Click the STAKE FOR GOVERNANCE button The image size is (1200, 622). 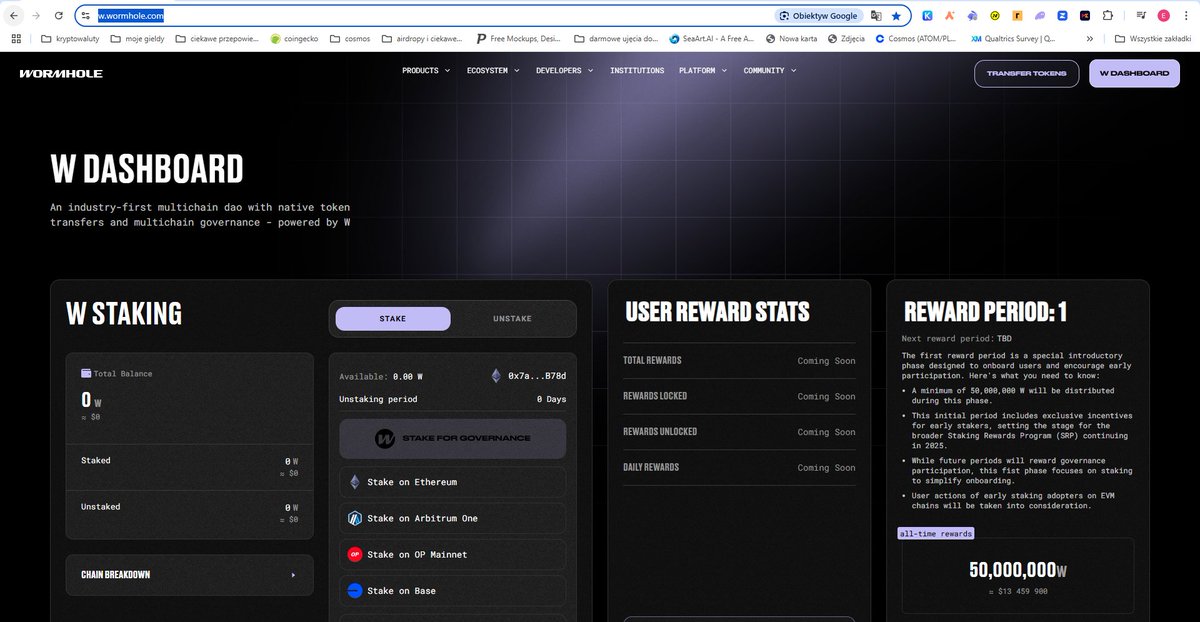point(452,438)
